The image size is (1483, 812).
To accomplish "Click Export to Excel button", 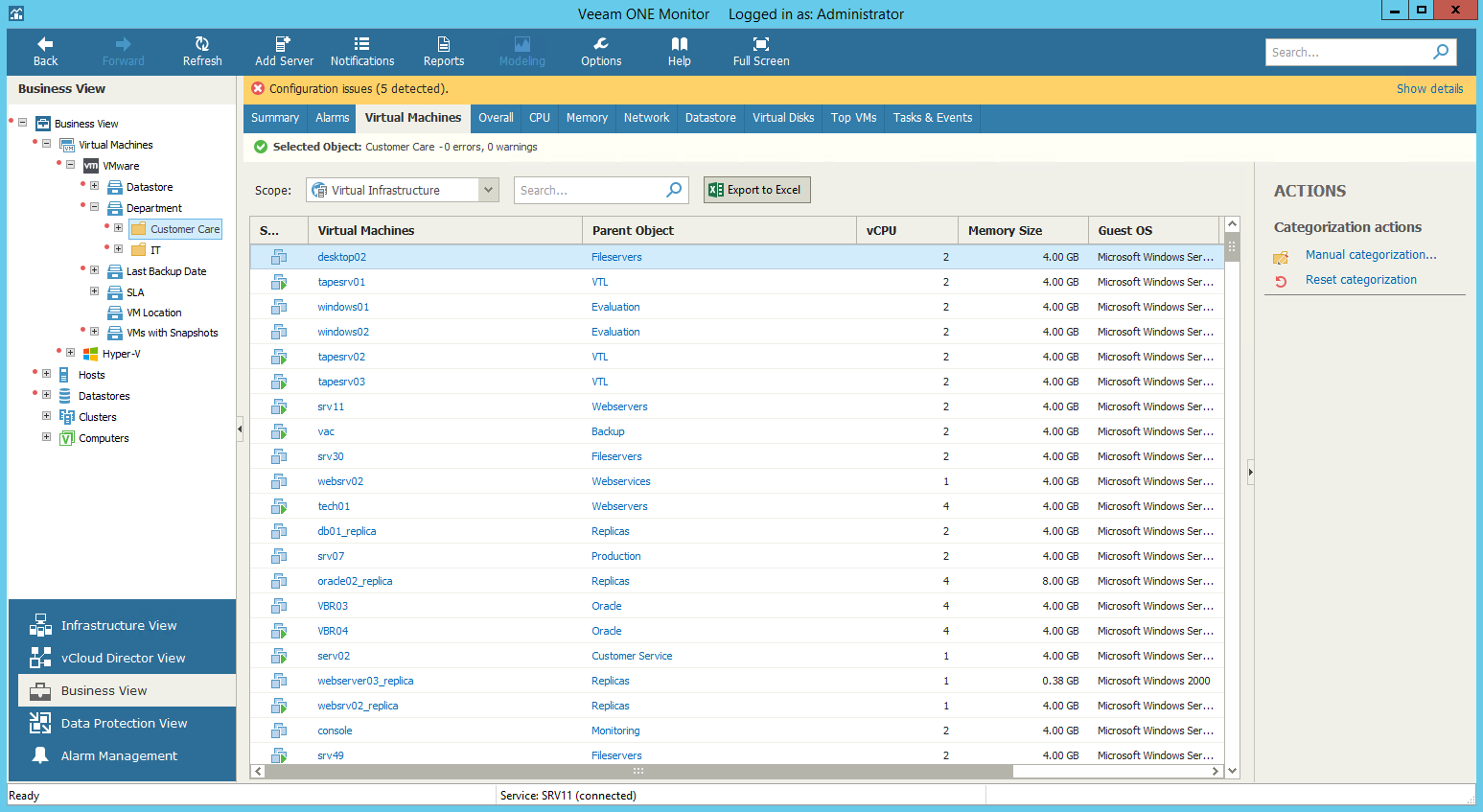I will [x=757, y=190].
